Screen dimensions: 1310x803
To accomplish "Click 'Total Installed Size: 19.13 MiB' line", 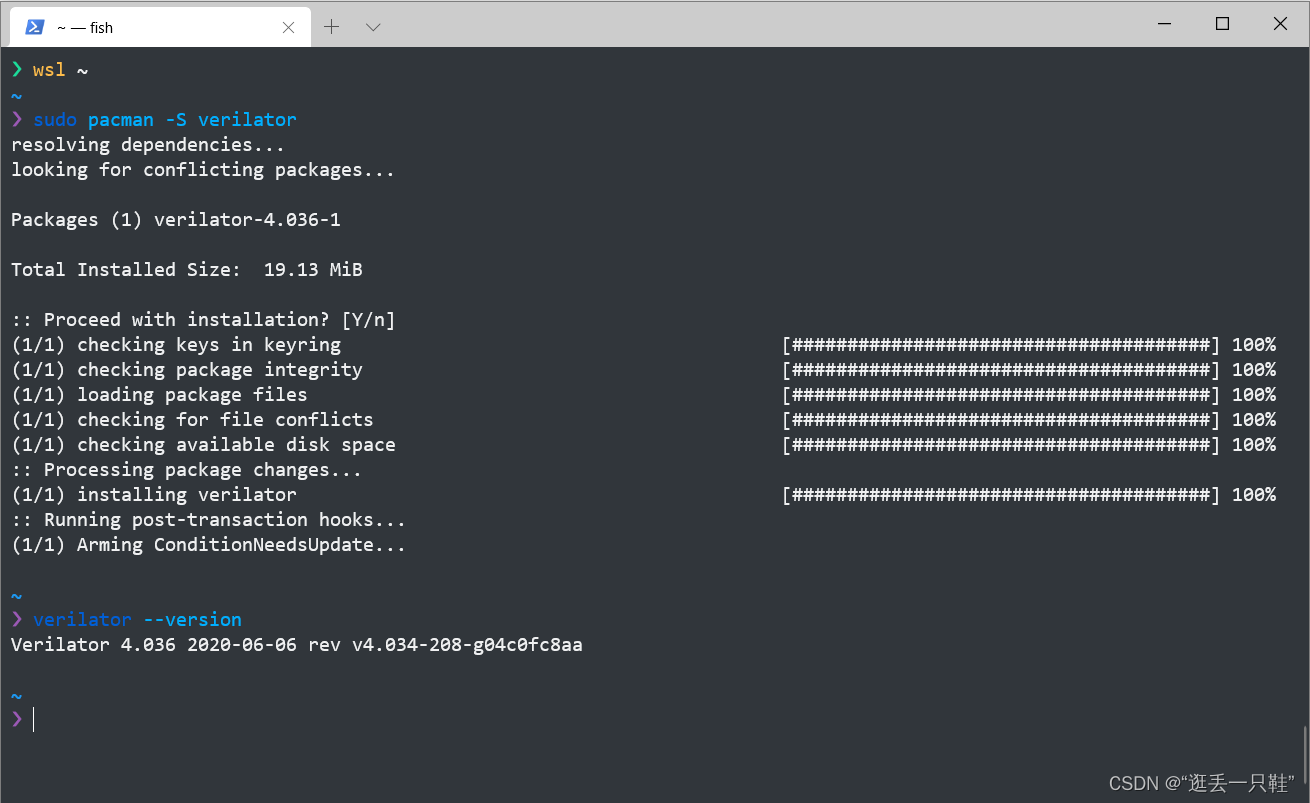I will tap(187, 270).
